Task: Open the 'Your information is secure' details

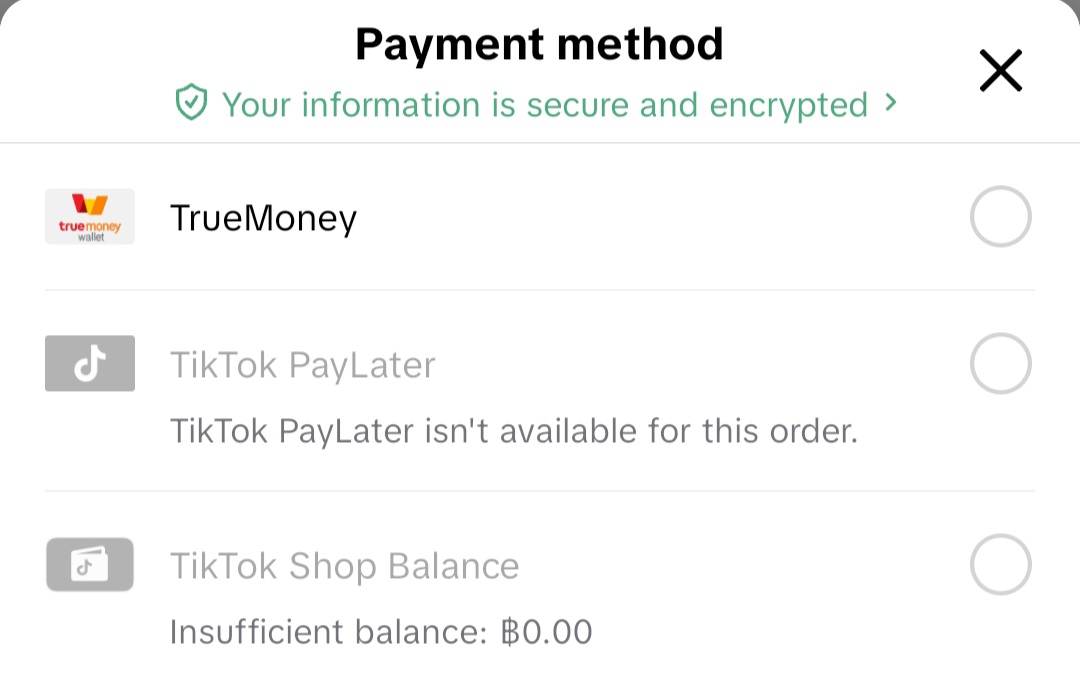Action: (544, 104)
